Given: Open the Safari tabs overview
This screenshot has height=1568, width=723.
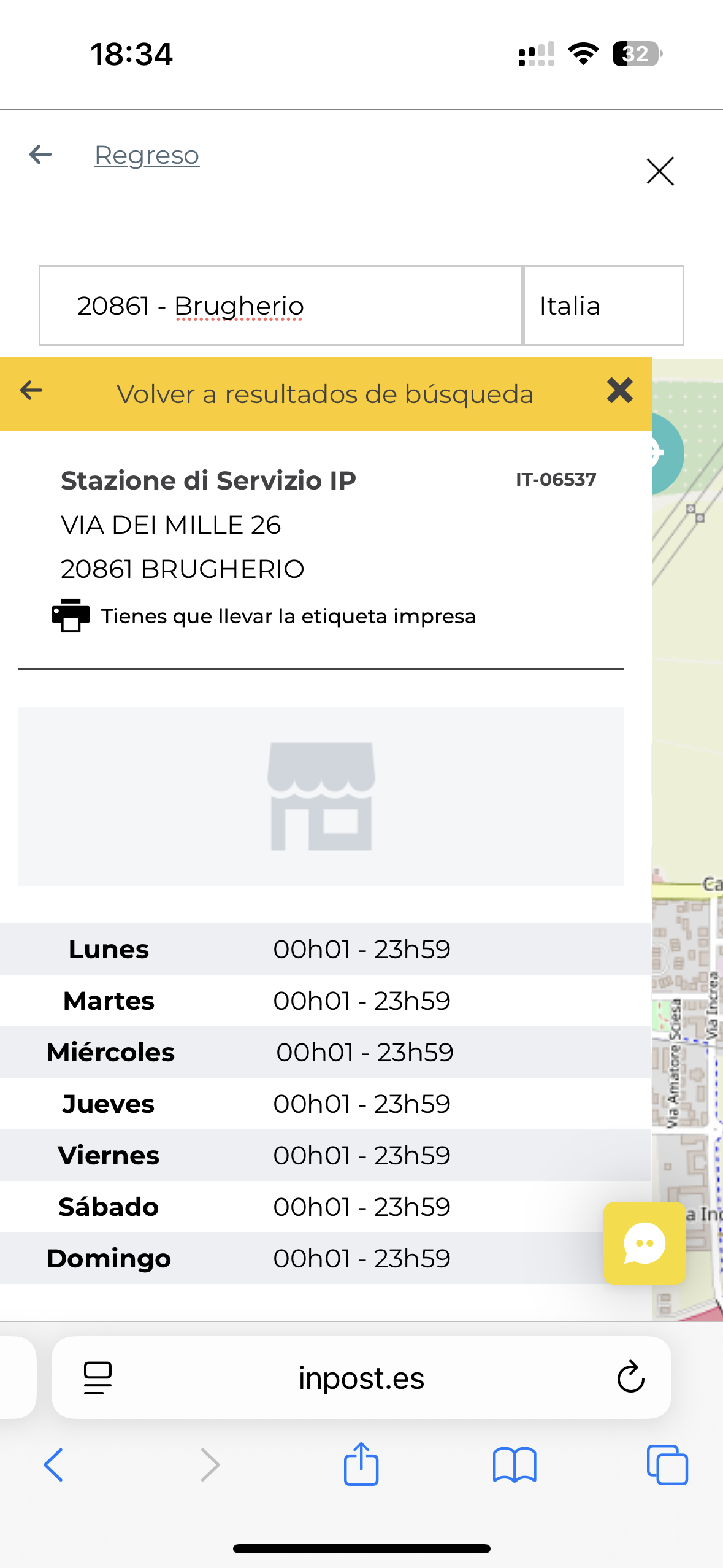Looking at the screenshot, I should coord(667,1465).
